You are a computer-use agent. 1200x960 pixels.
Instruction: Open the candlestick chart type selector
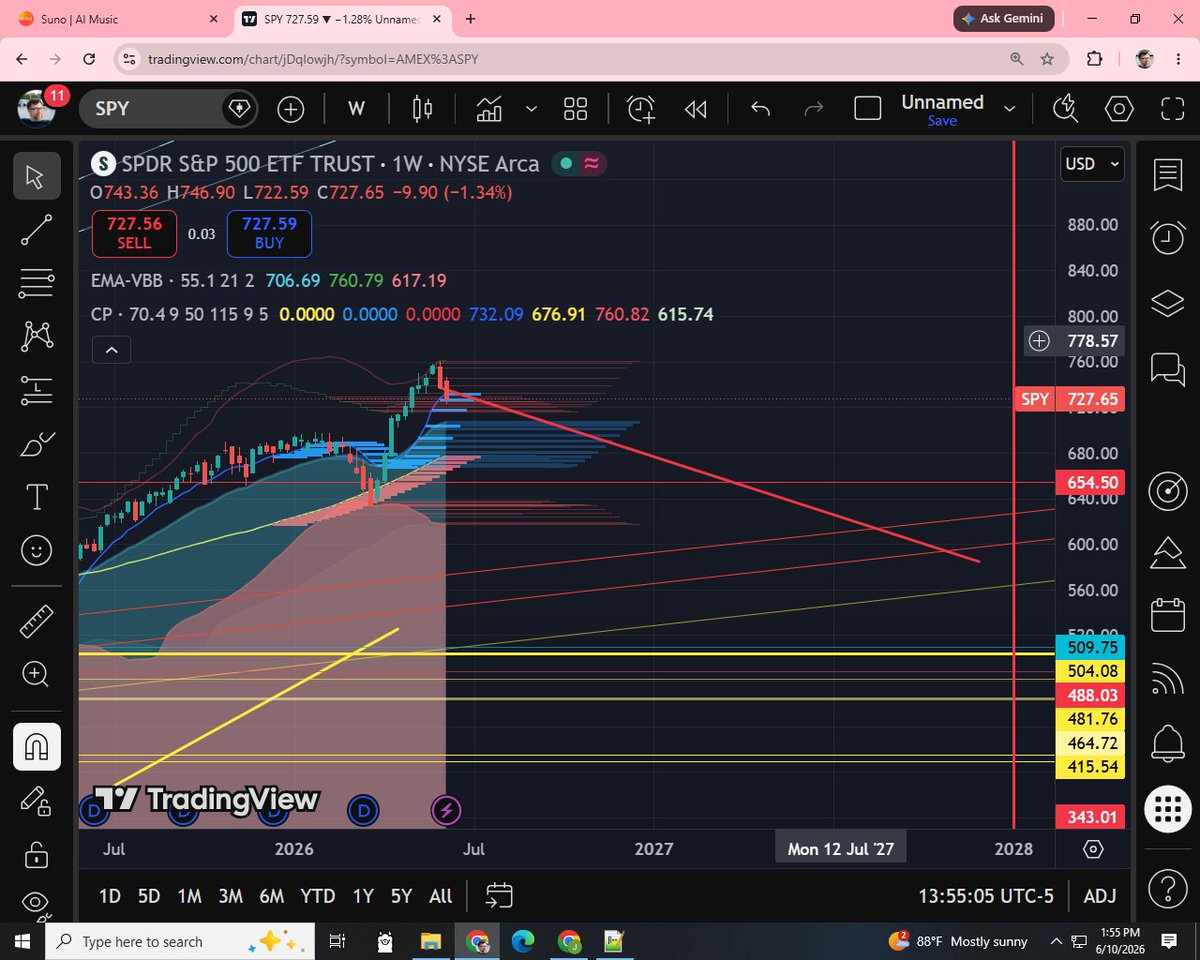pyautogui.click(x=423, y=109)
